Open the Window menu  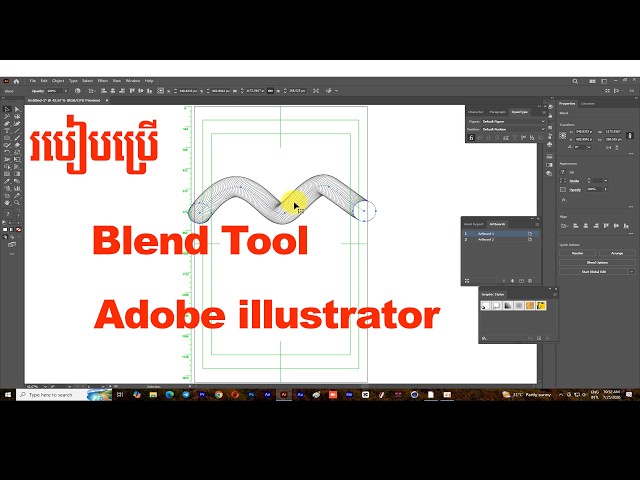click(x=133, y=81)
